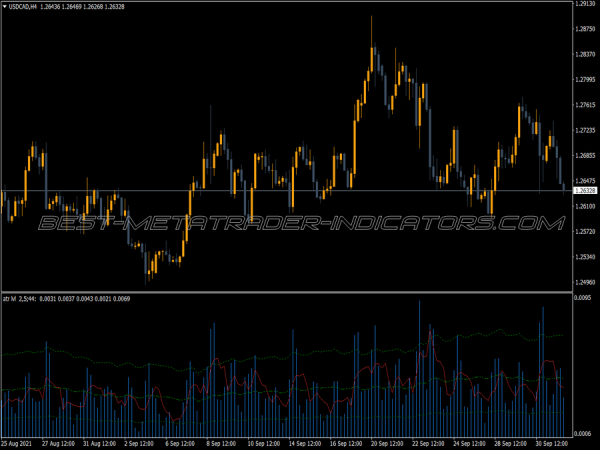Image resolution: width=600 pixels, height=450 pixels.
Task: Click the 0.0006 indicator scale label
Action: point(583,434)
